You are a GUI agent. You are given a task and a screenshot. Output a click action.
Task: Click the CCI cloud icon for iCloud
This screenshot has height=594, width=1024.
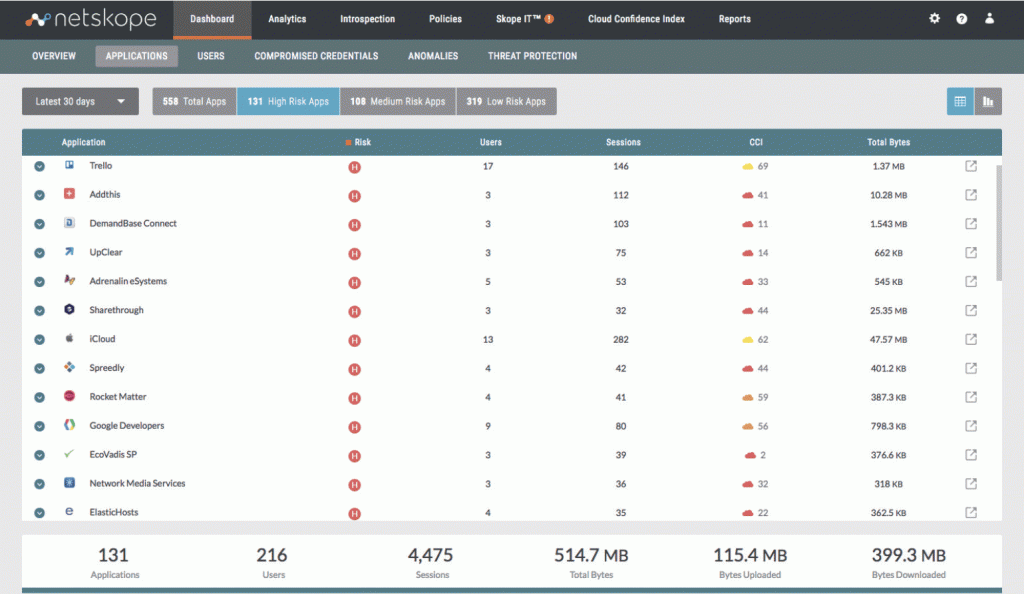[748, 339]
